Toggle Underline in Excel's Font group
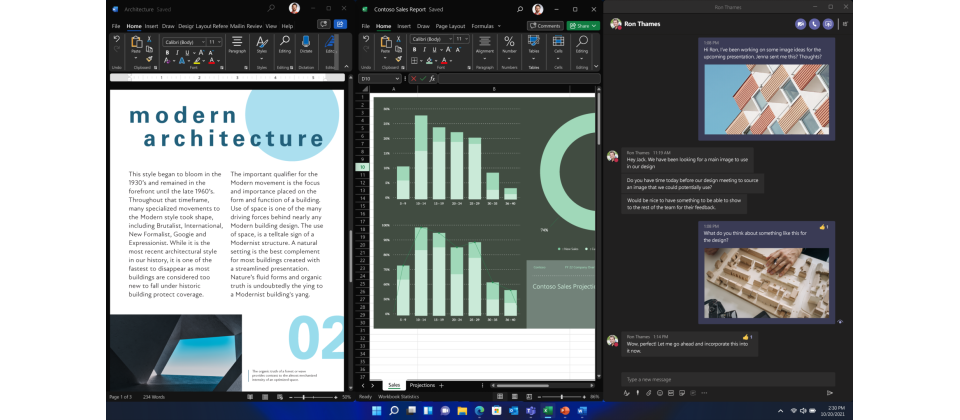 (434, 50)
